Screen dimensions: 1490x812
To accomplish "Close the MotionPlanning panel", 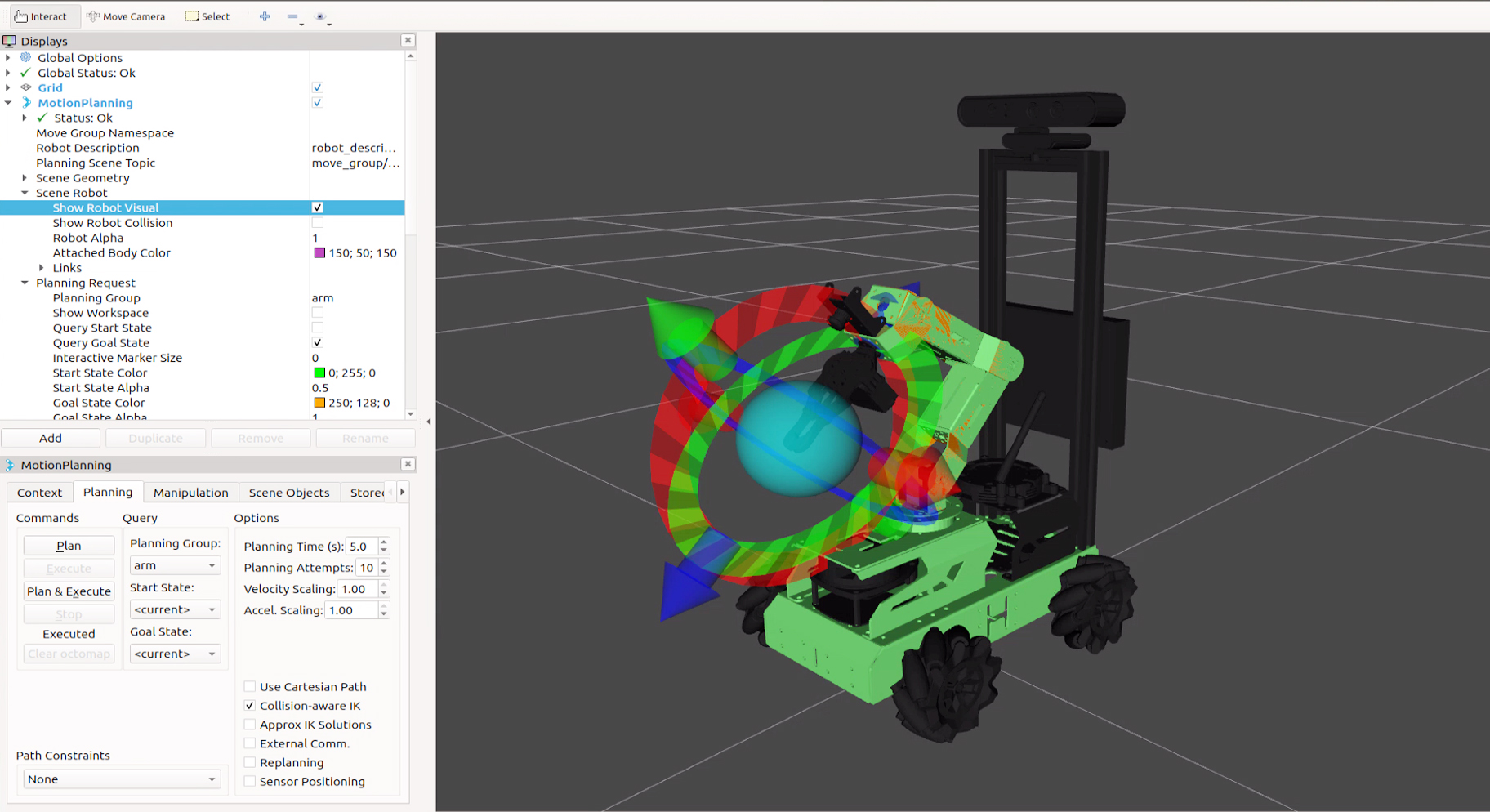I will point(408,464).
